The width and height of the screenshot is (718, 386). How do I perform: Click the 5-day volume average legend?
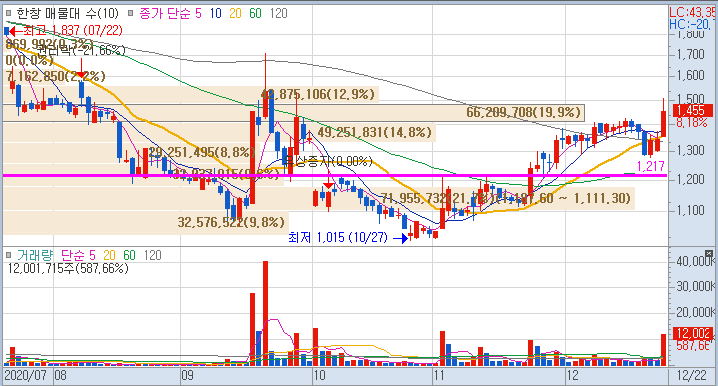tap(92, 255)
